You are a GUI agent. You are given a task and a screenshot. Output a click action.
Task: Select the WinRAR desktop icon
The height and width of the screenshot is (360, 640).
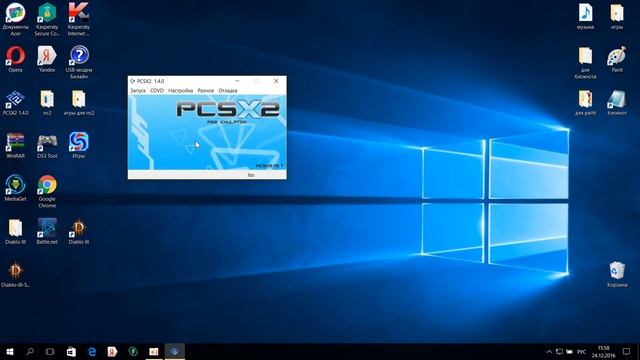pyautogui.click(x=16, y=146)
